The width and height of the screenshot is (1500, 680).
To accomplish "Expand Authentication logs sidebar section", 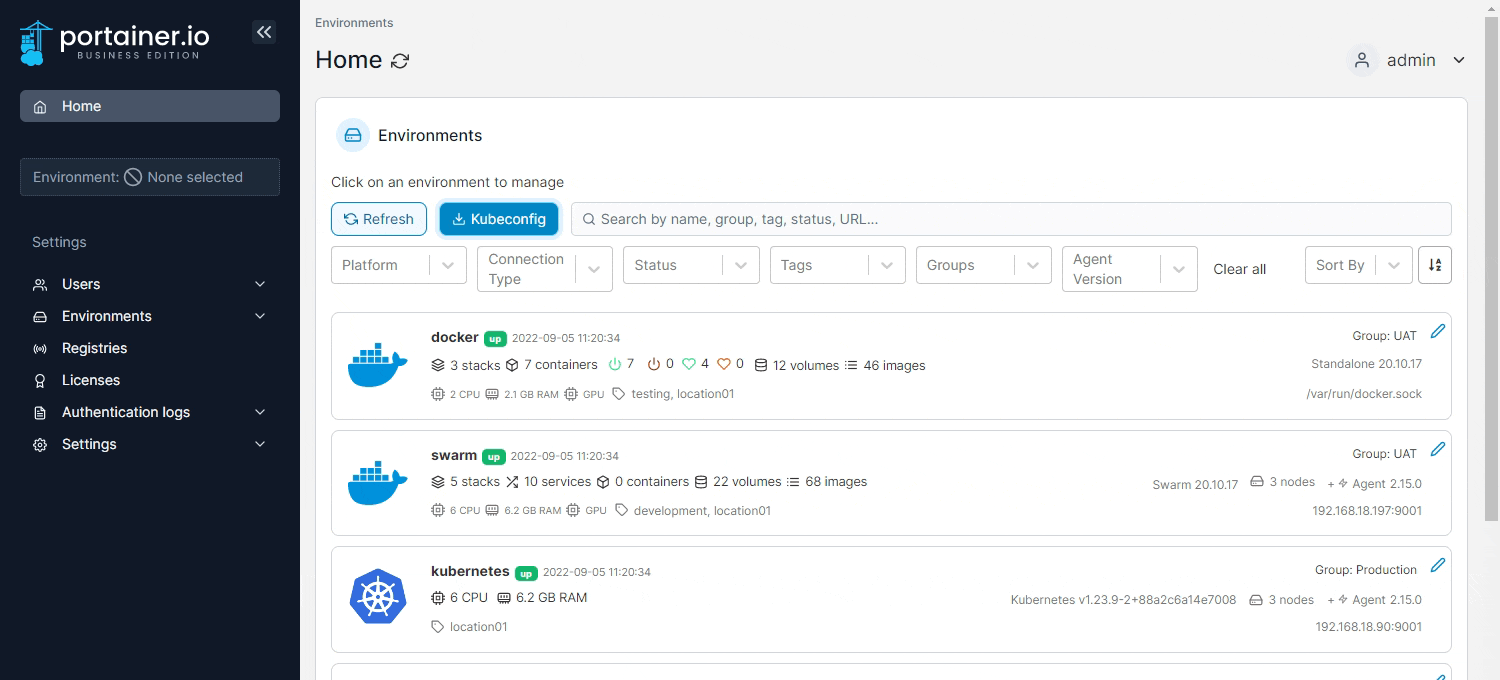I will (x=150, y=412).
